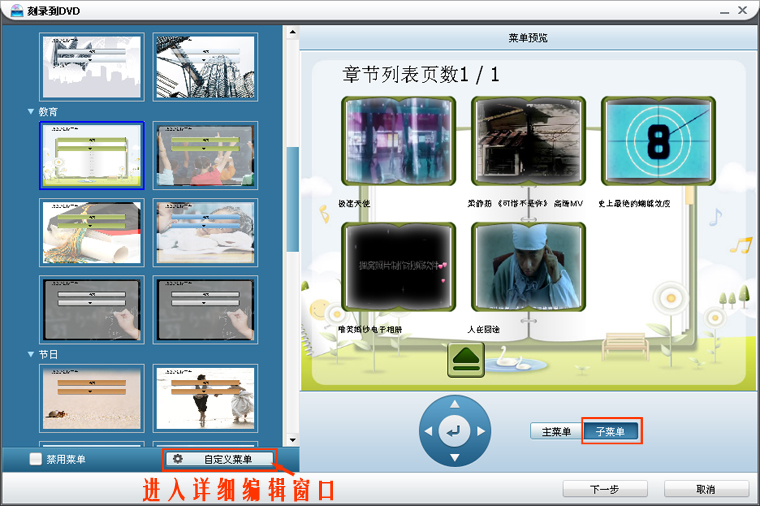Minimize the 刻录到DVD window
This screenshot has width=760, height=506.
[724, 11]
